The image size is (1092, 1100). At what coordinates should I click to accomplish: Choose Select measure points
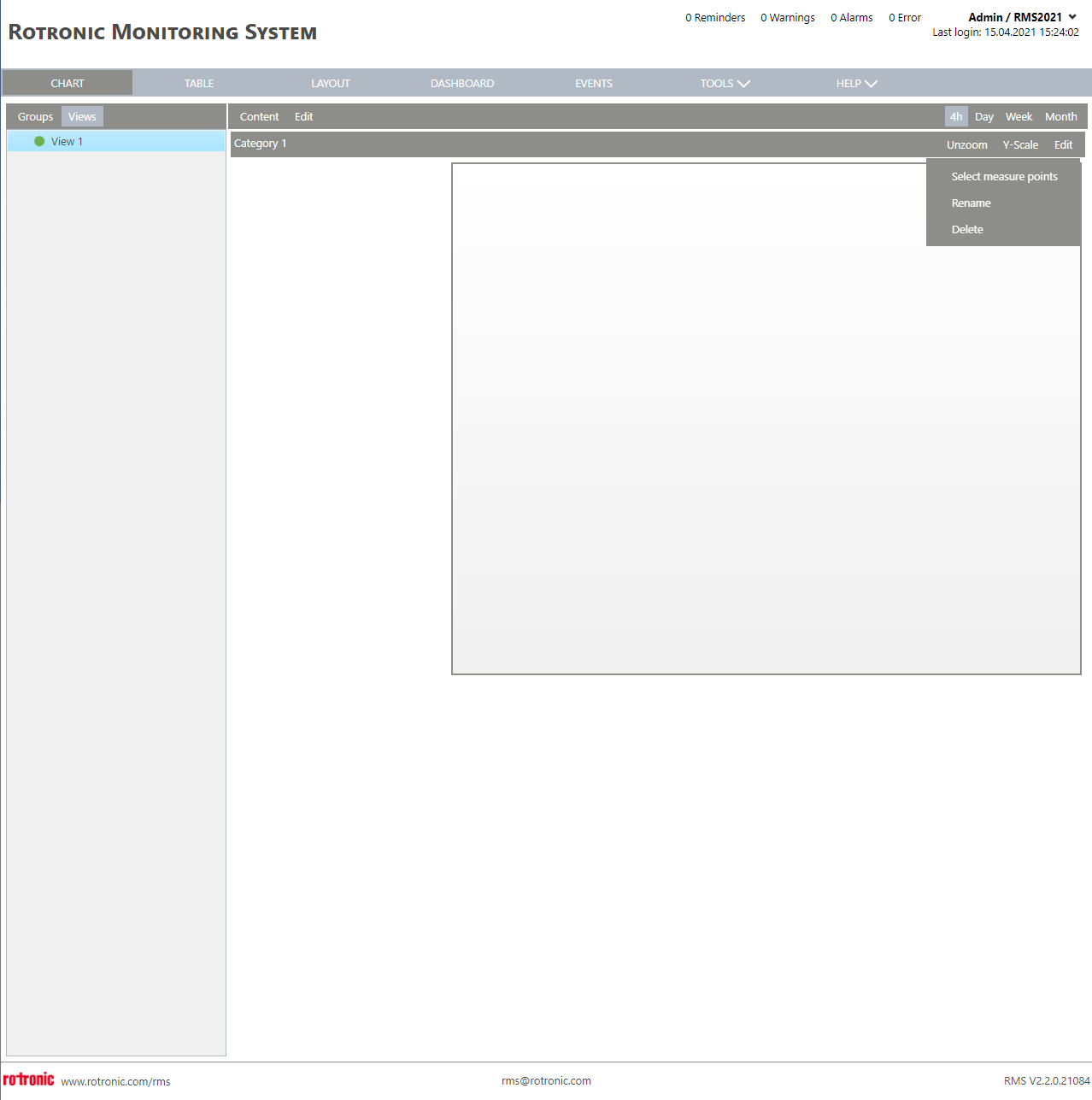(1004, 176)
